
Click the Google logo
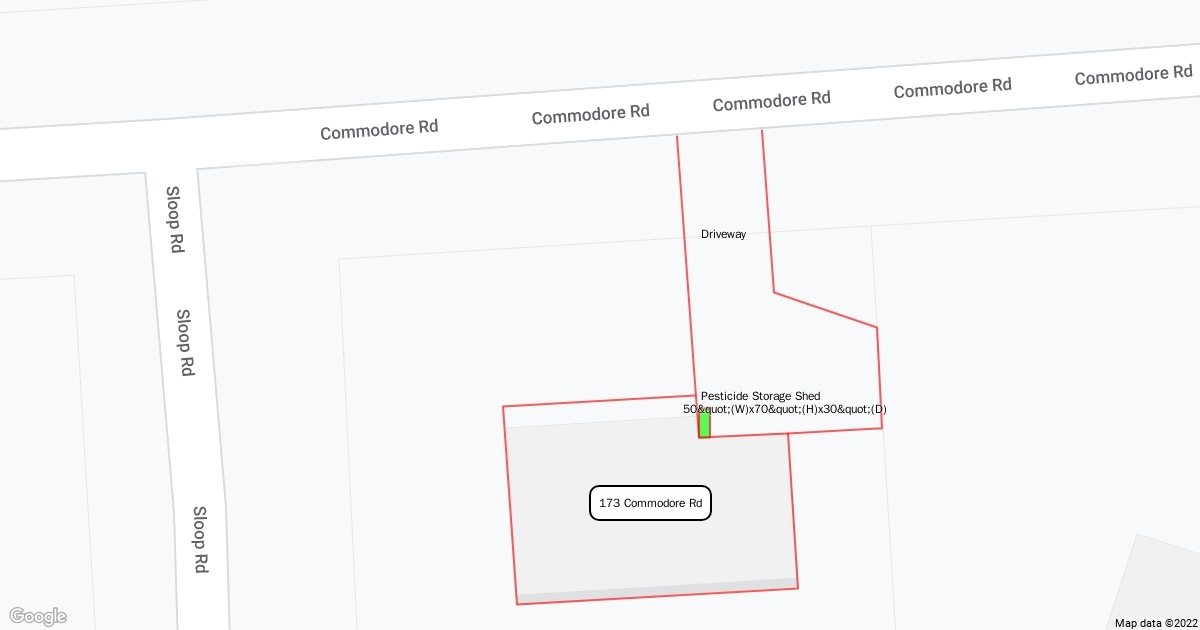coord(37,616)
